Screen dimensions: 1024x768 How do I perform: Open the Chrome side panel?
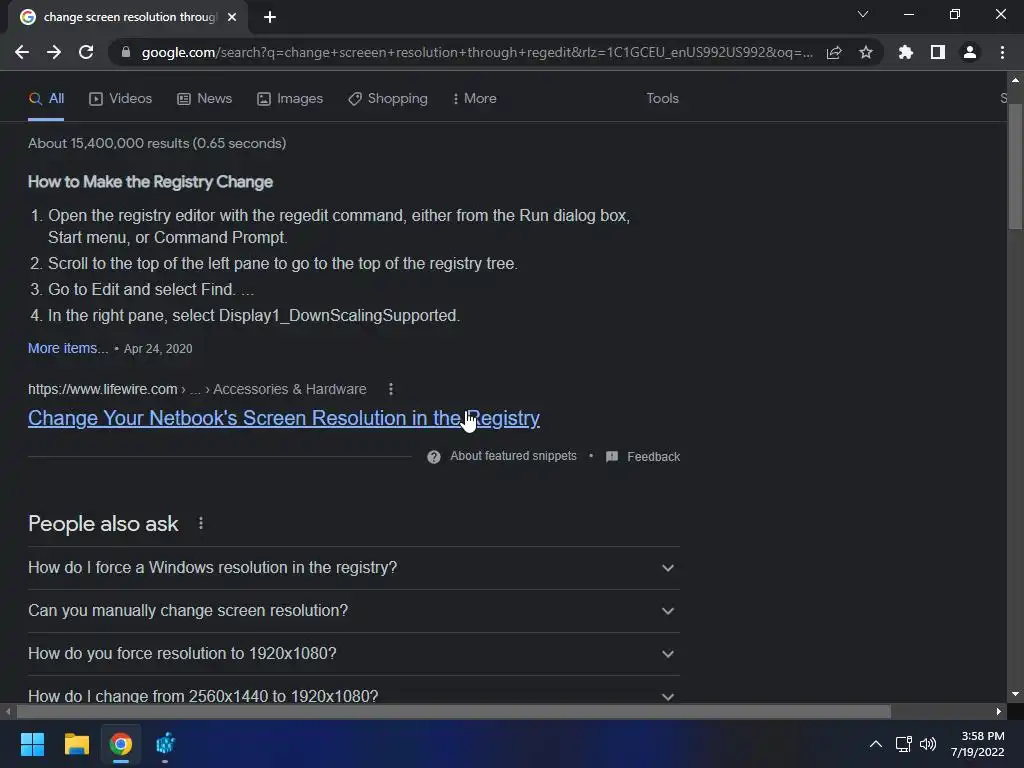click(938, 52)
